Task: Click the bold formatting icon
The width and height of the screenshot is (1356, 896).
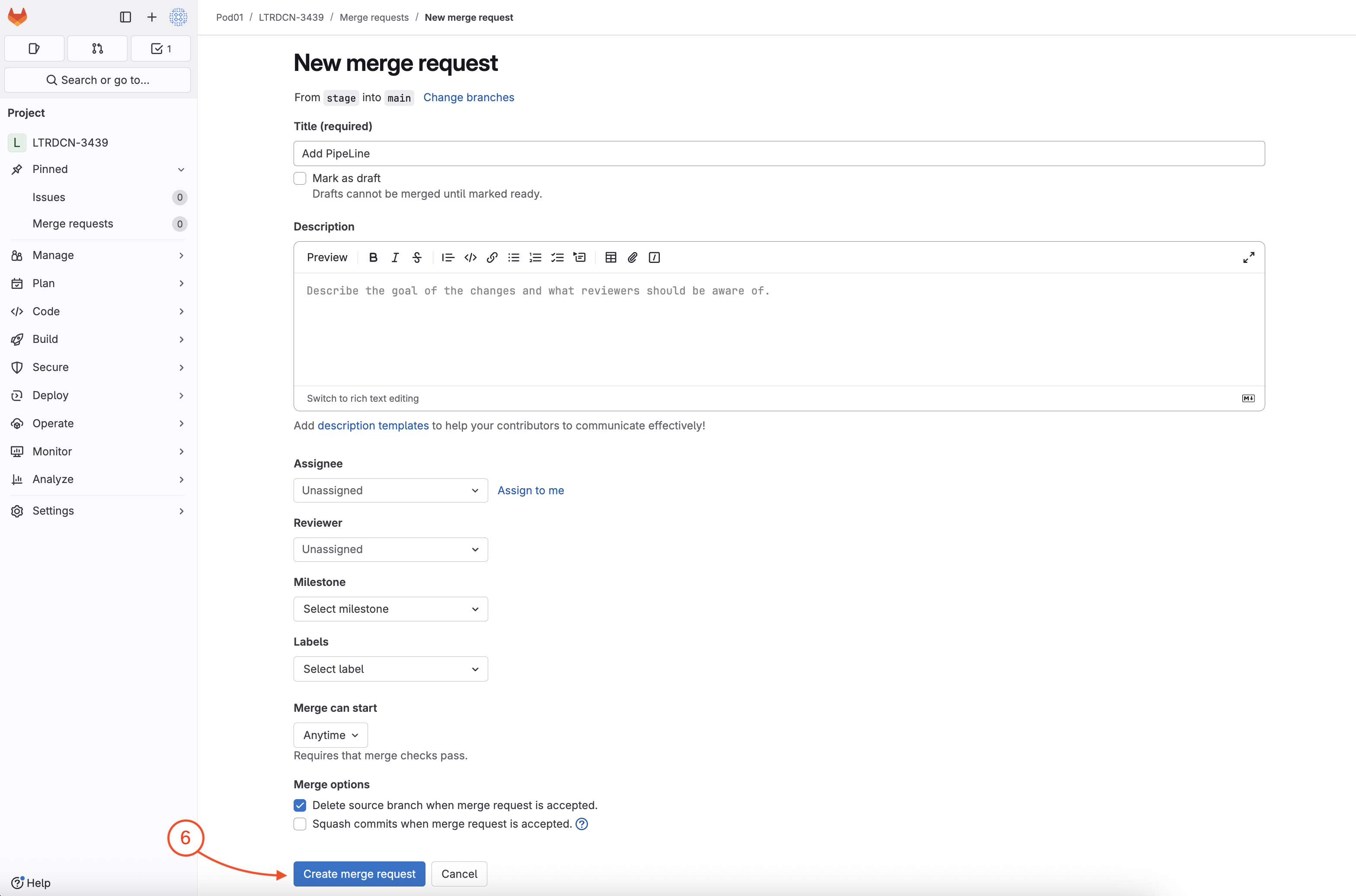Action: pyautogui.click(x=373, y=257)
